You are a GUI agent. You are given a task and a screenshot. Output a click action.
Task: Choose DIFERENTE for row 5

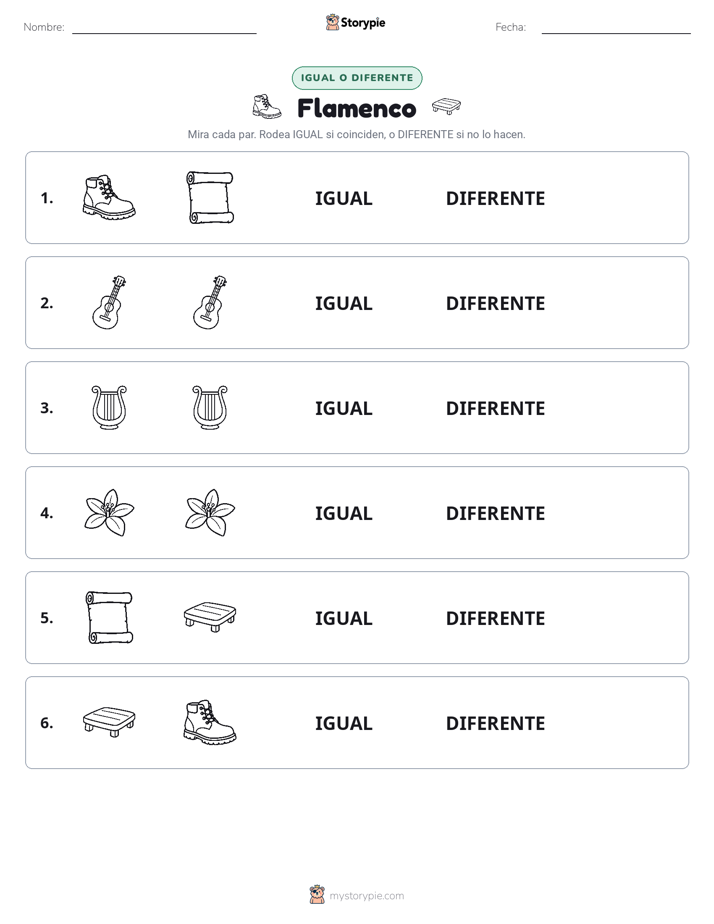(495, 618)
